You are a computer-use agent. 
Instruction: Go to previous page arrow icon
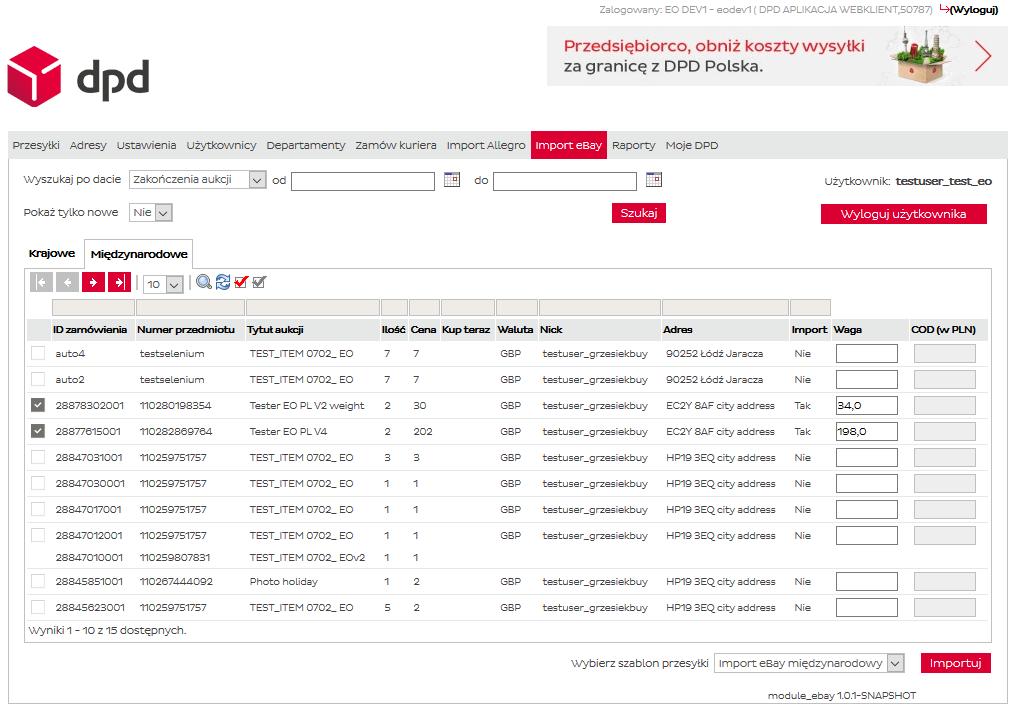click(68, 282)
